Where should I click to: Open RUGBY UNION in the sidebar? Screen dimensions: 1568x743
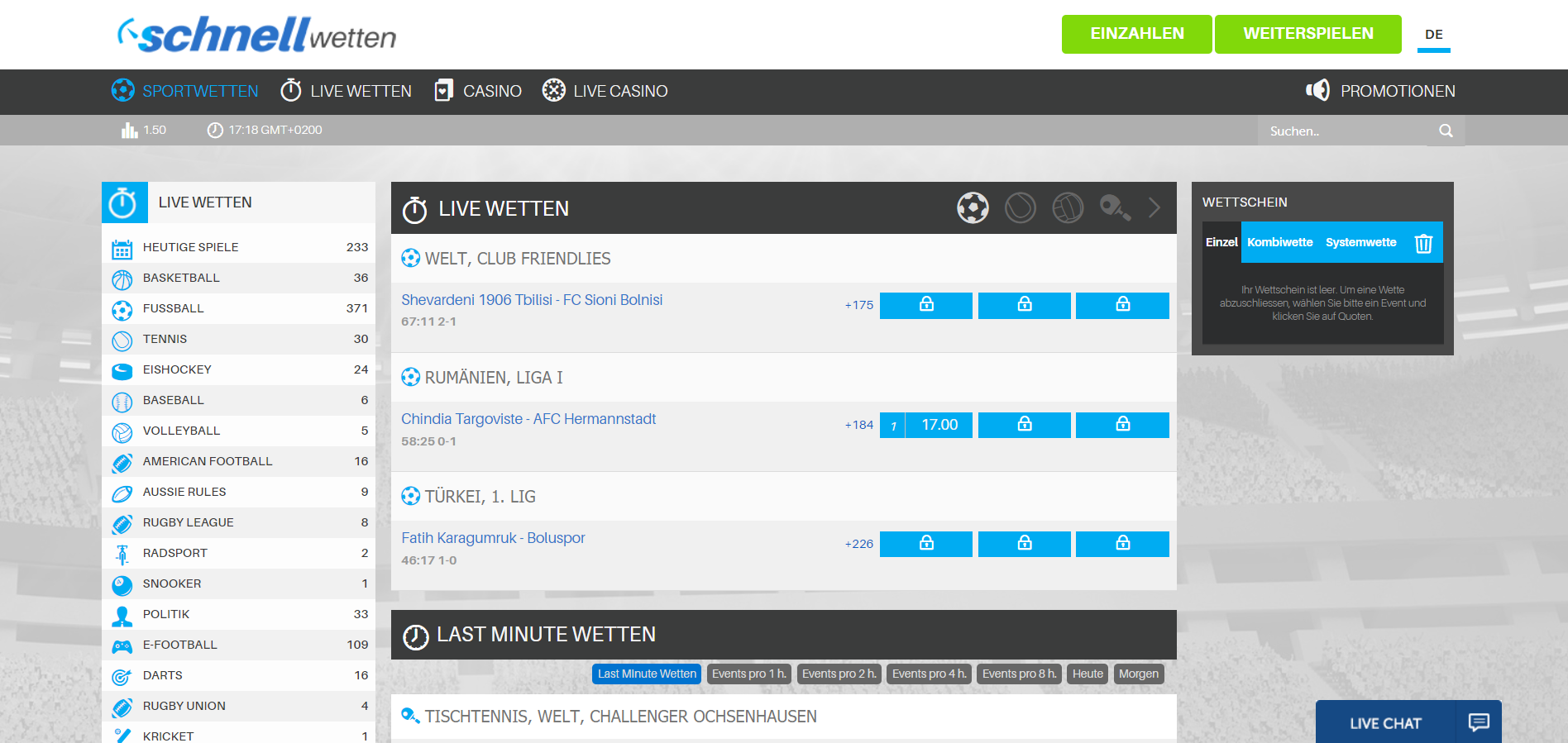(238, 706)
